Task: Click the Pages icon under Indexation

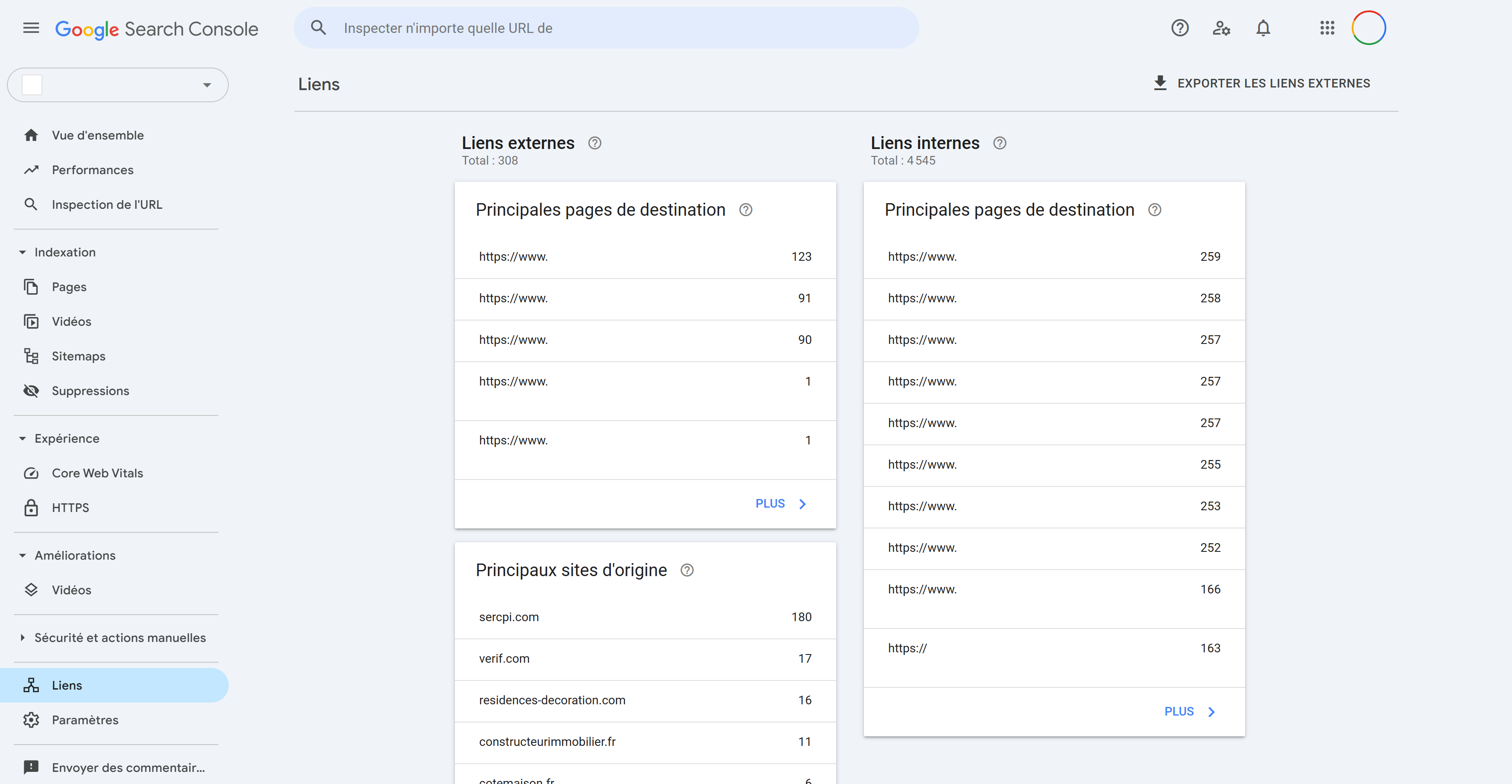Action: pos(31,286)
